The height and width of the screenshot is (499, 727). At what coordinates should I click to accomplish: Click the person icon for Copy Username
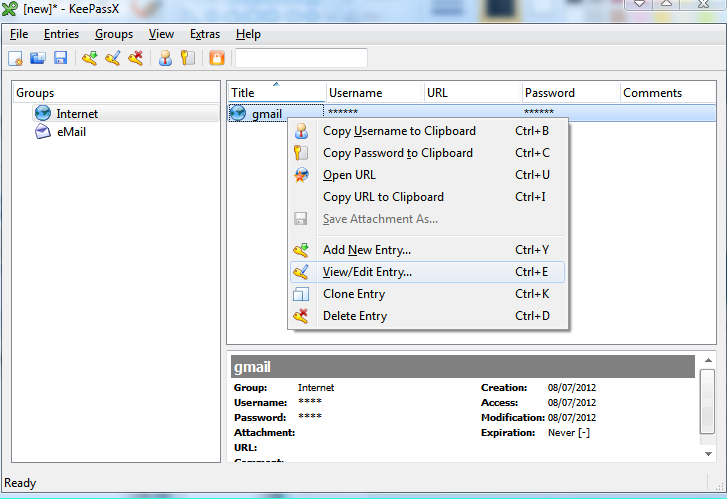pos(301,131)
